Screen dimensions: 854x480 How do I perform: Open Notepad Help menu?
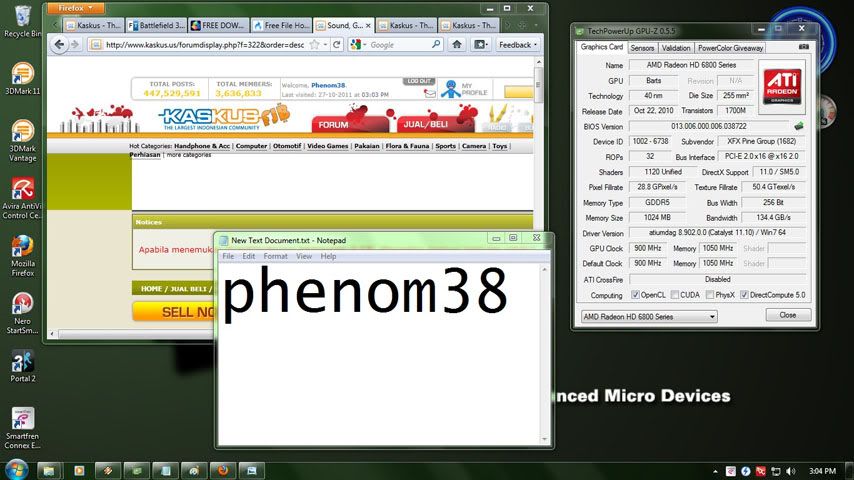(328, 256)
